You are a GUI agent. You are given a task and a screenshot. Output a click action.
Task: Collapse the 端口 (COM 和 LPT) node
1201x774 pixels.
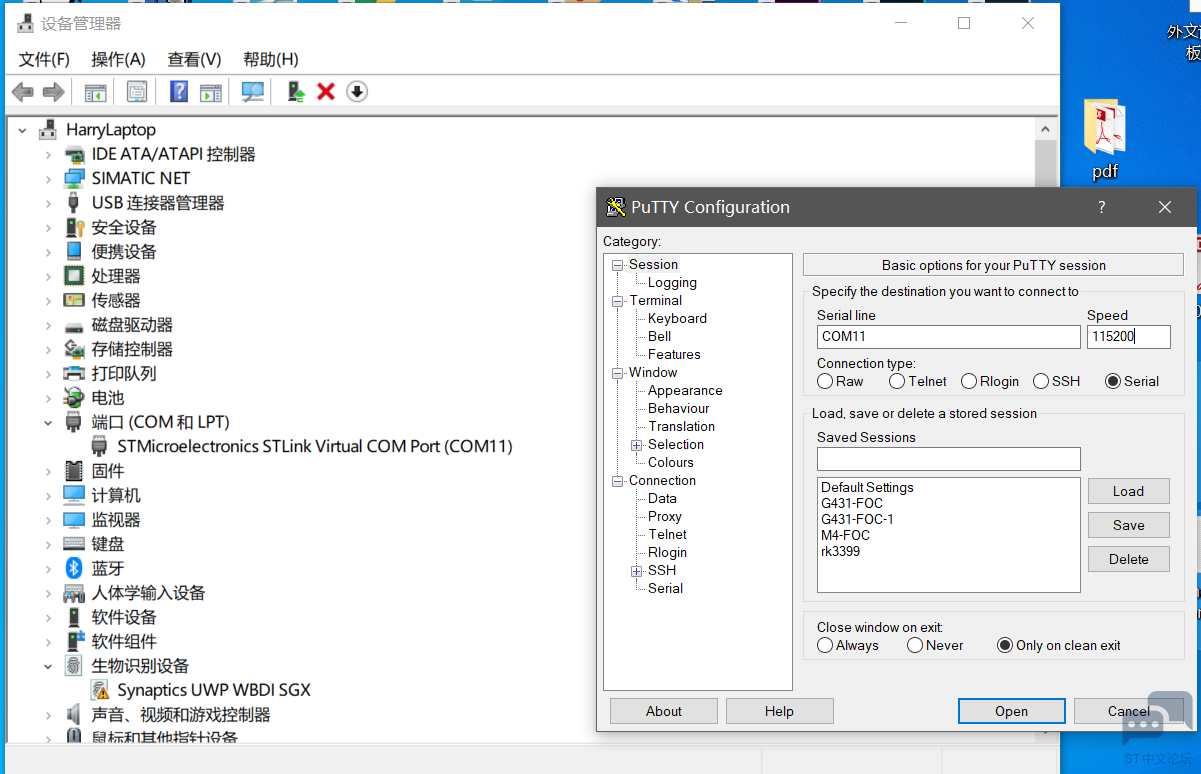click(48, 422)
